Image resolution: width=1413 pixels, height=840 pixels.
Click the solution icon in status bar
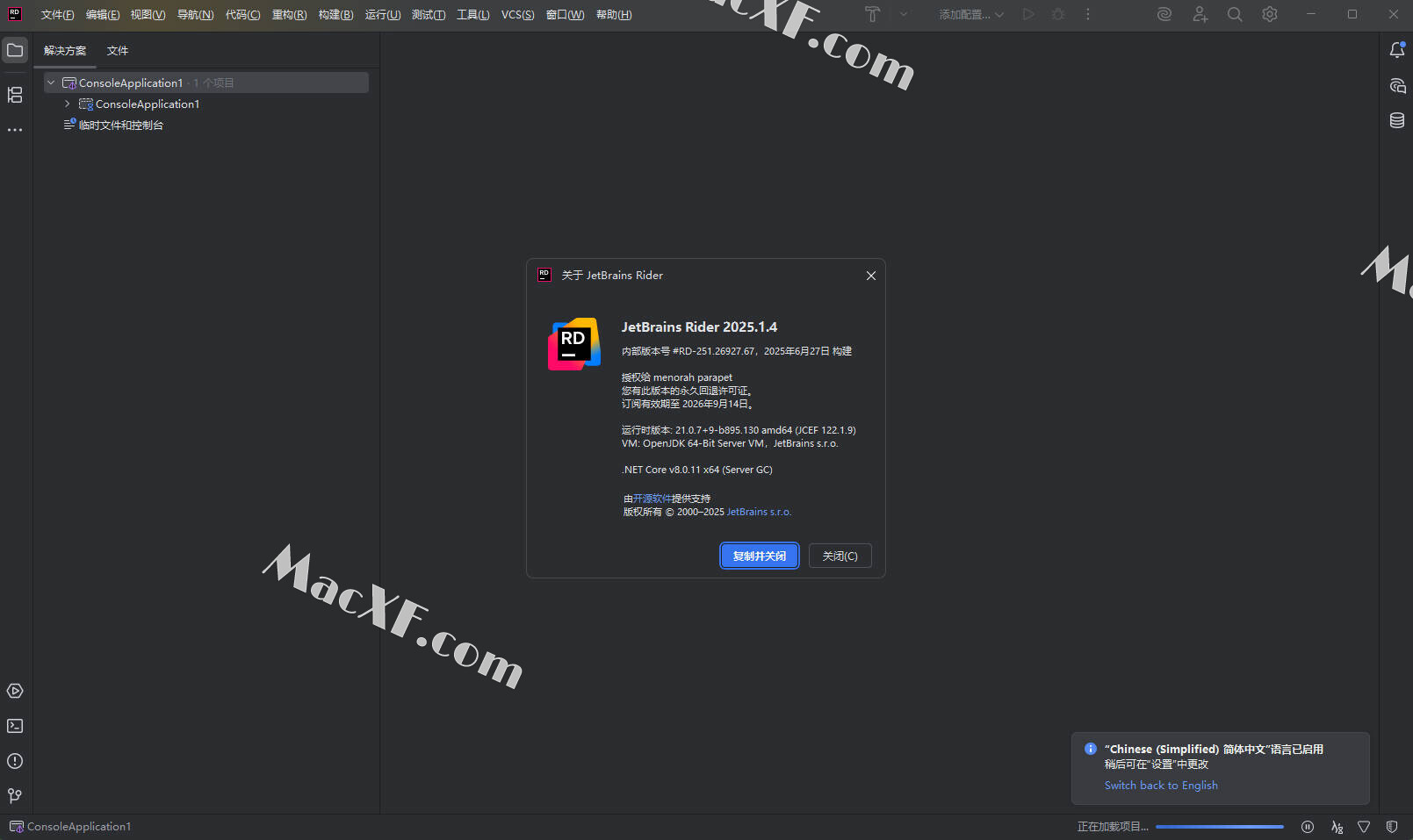click(17, 827)
